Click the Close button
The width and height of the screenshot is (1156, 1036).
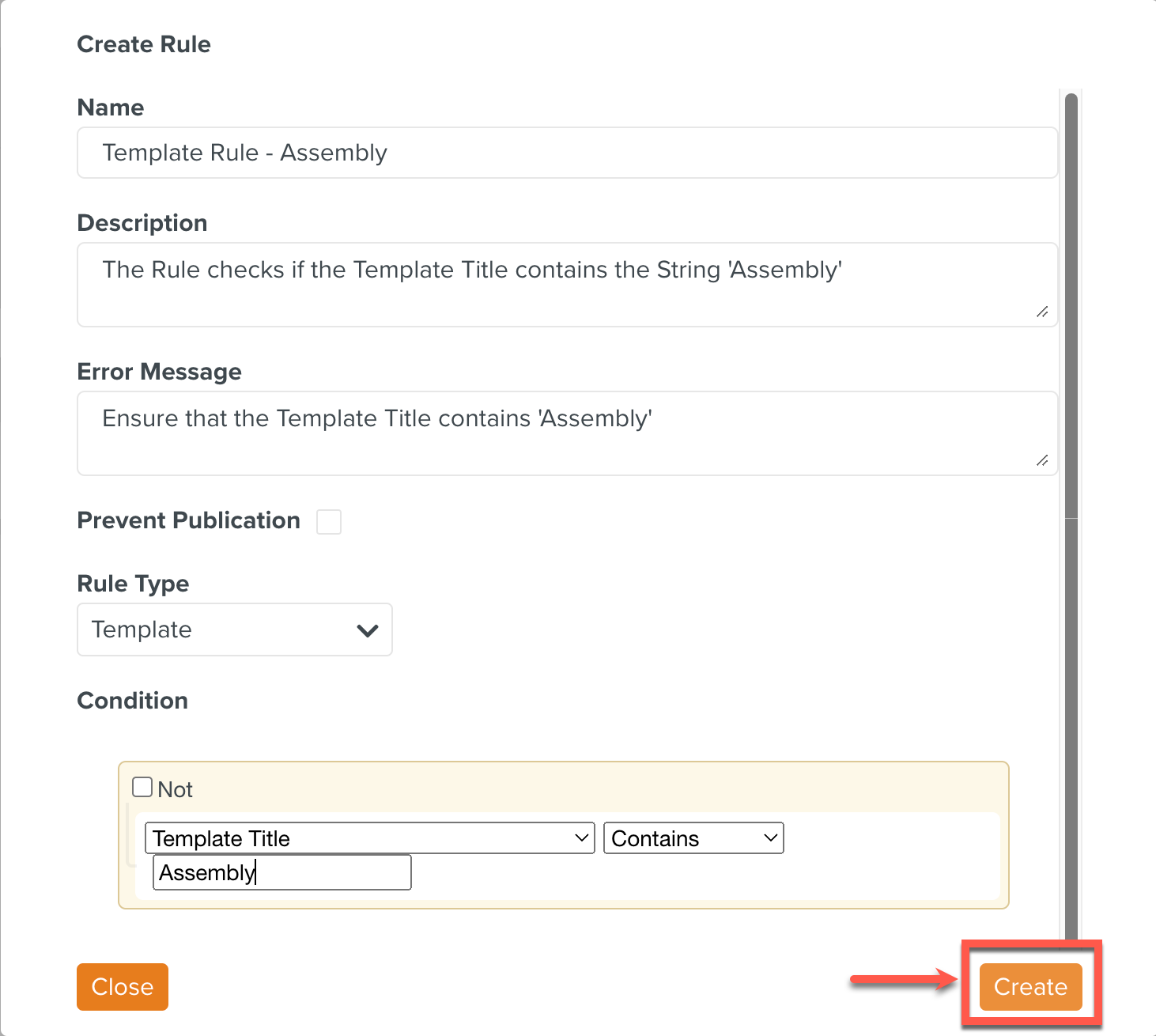(123, 986)
